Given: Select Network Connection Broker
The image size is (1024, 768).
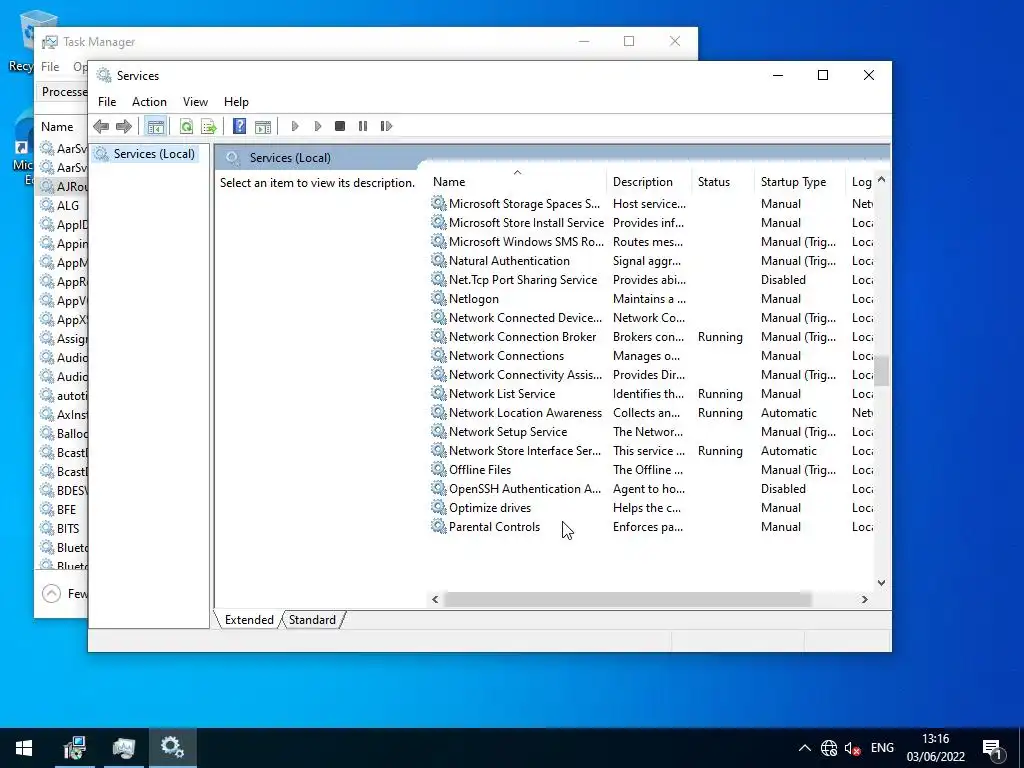Looking at the screenshot, I should click(652, 336).
